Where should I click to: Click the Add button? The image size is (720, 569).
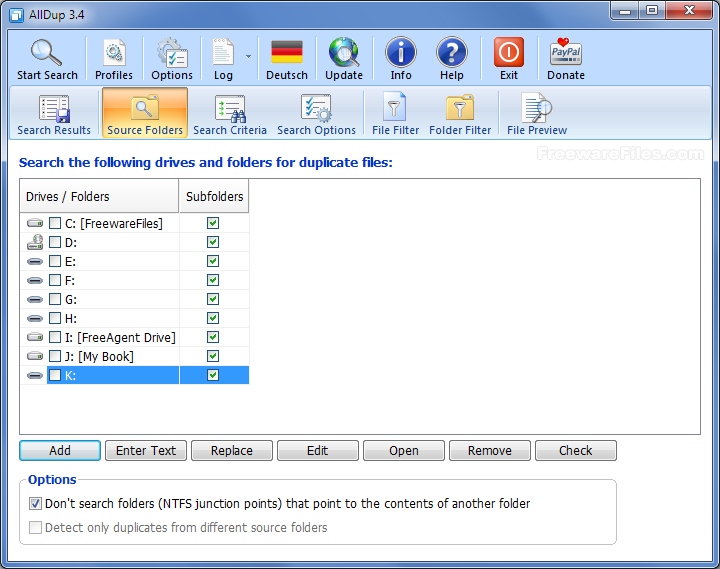[60, 451]
